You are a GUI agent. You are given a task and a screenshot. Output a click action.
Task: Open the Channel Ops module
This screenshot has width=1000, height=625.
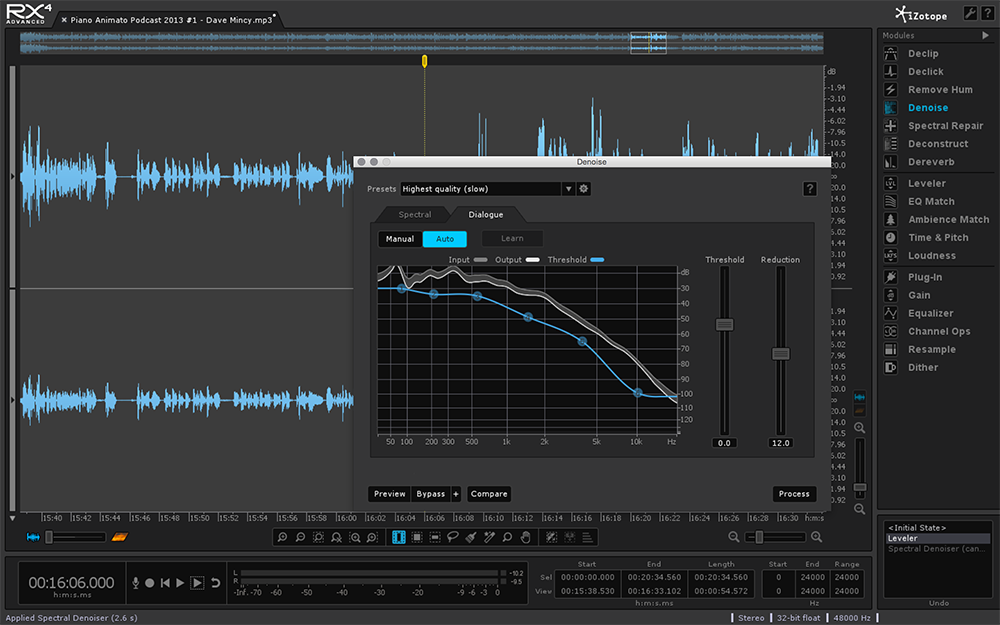click(x=939, y=332)
